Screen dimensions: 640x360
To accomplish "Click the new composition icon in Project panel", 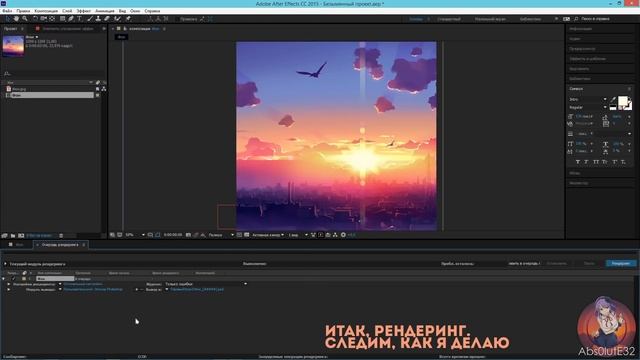I will [x=21, y=236].
